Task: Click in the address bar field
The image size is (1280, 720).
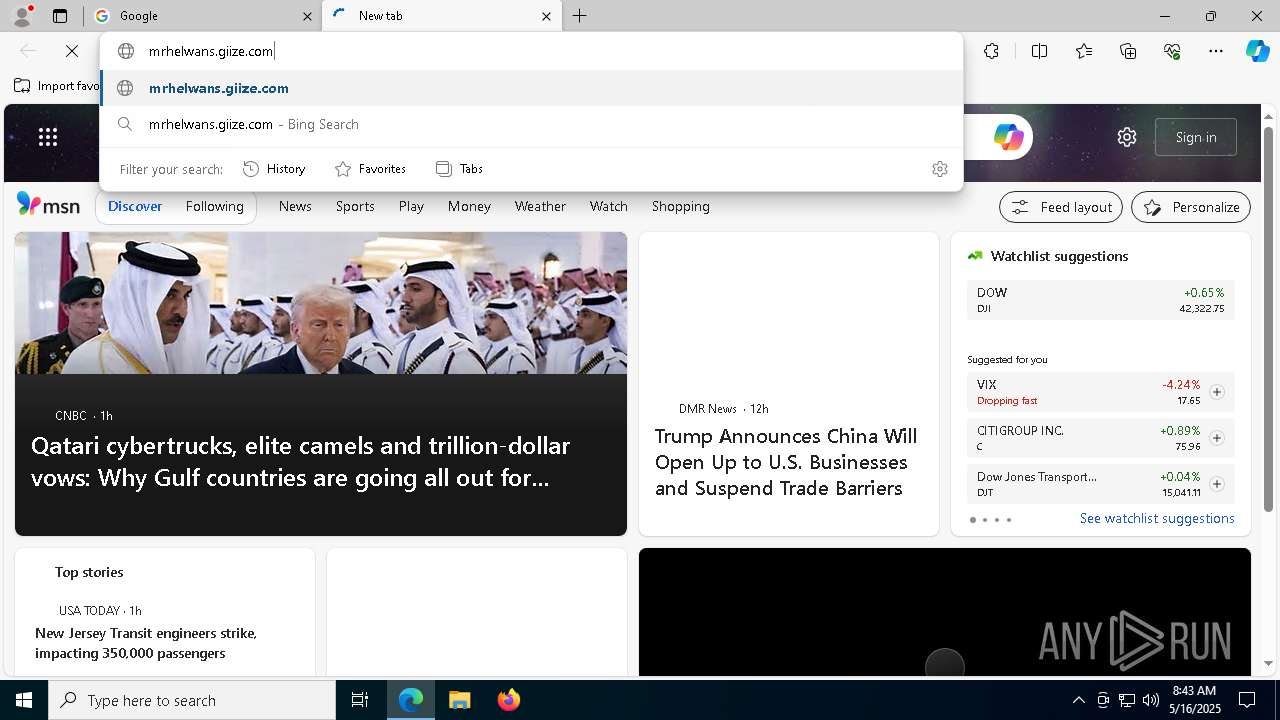Action: [532, 51]
